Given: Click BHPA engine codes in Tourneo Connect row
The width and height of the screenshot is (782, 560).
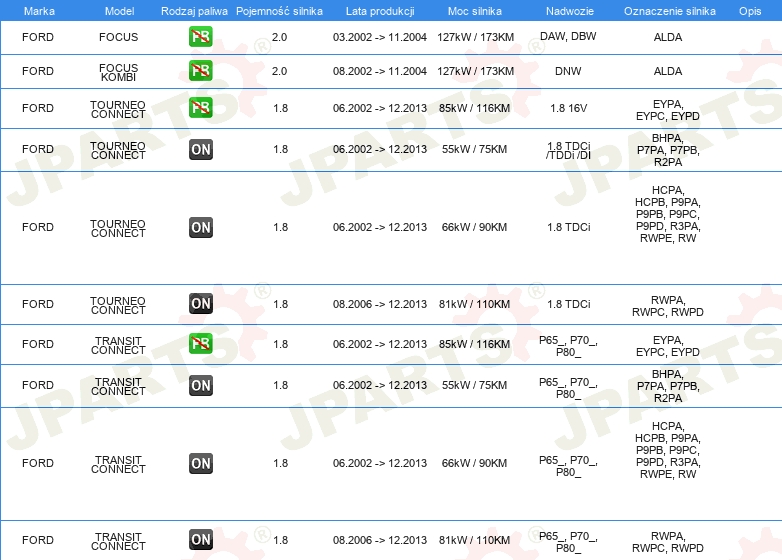Looking at the screenshot, I should (668, 150).
